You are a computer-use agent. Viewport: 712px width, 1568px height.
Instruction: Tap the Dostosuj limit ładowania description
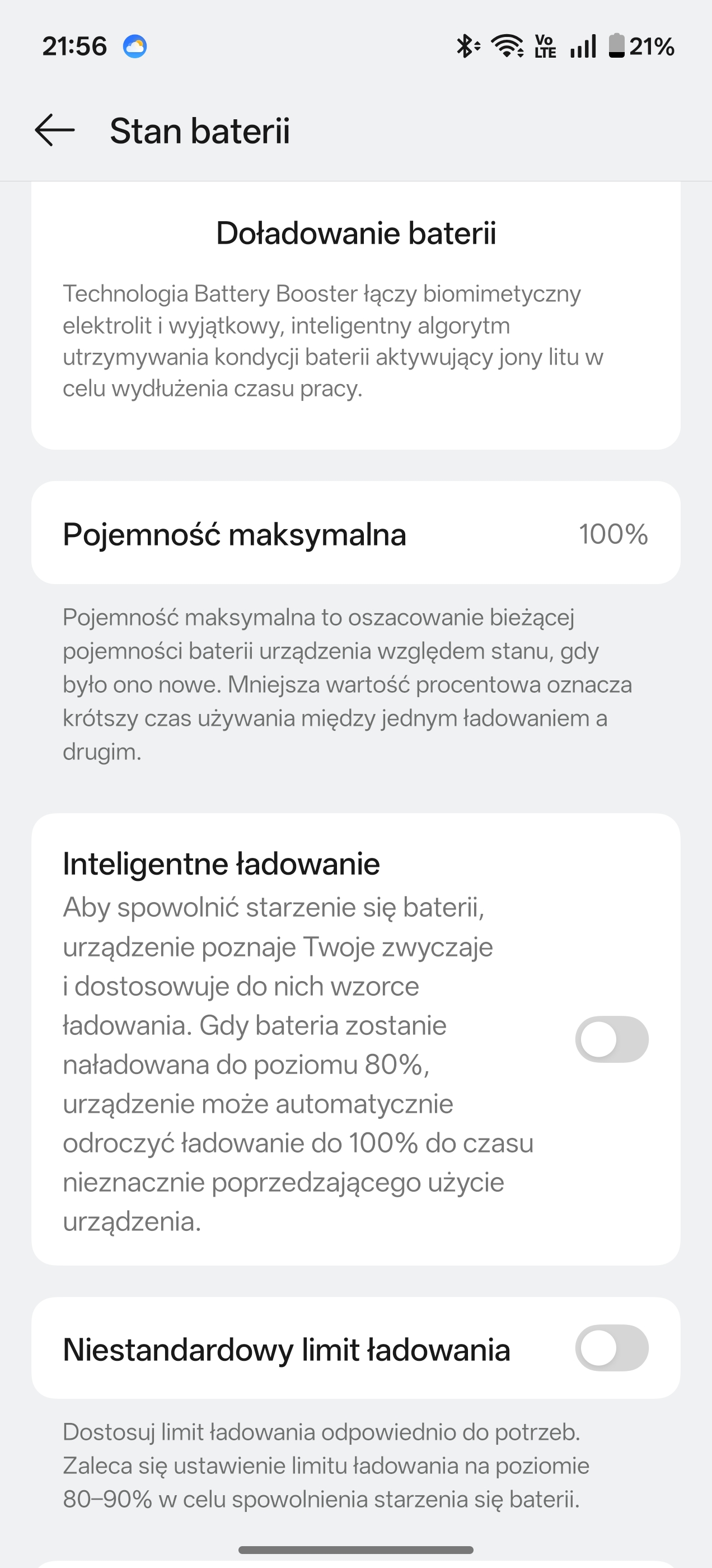click(326, 1465)
